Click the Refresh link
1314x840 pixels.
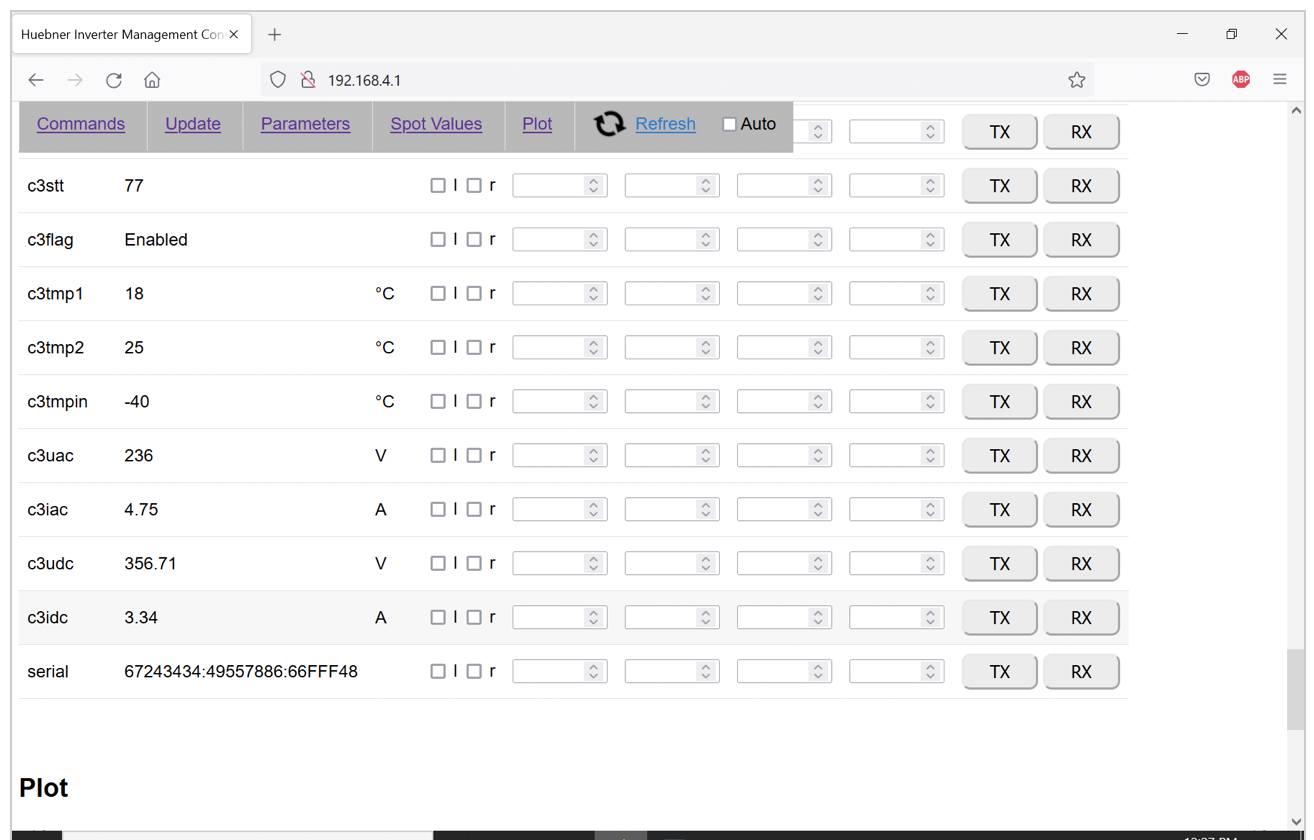pyautogui.click(x=665, y=124)
